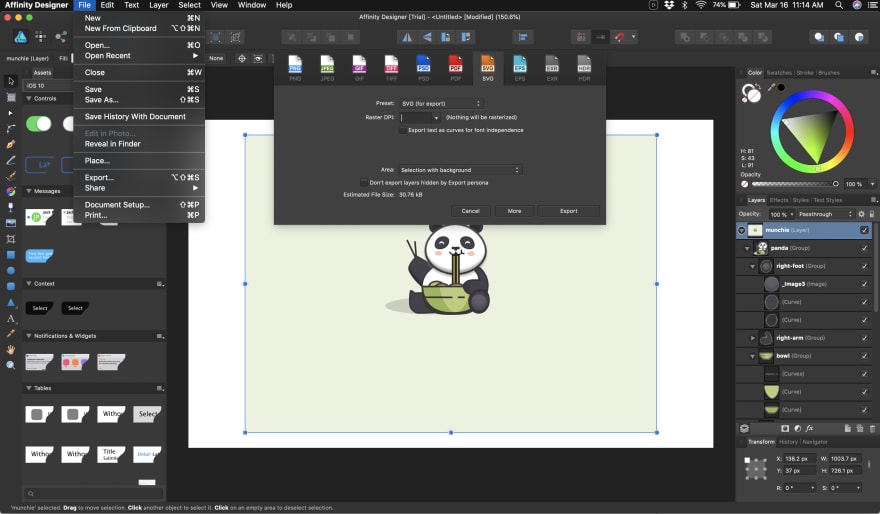Click the More button in export dialog

pos(514,211)
